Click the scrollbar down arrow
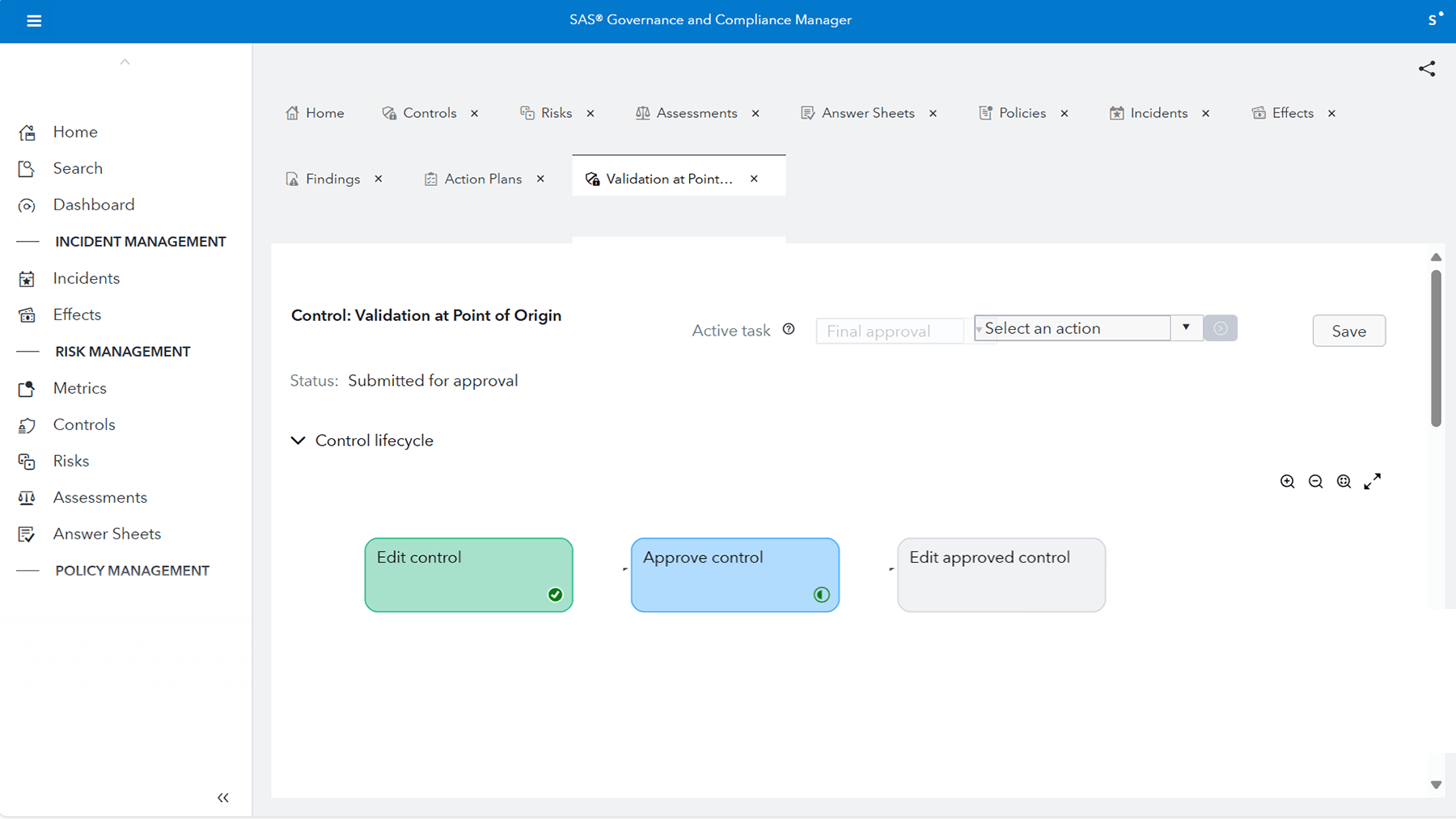Image resolution: width=1456 pixels, height=819 pixels. 1436,783
